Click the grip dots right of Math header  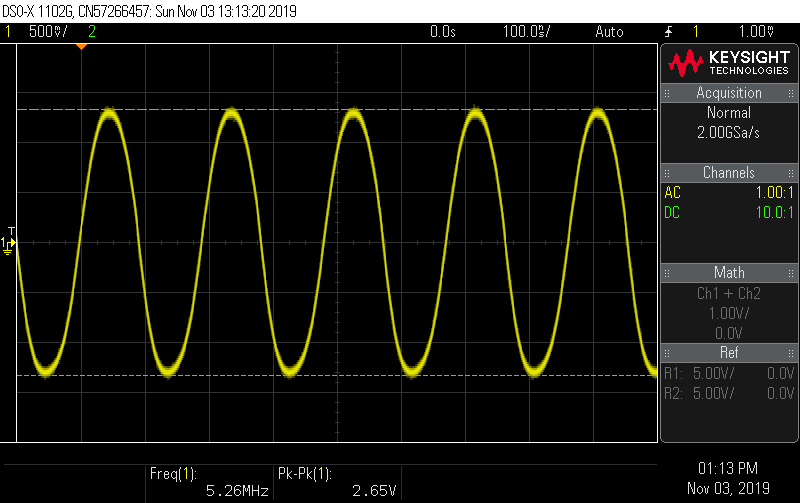791,273
